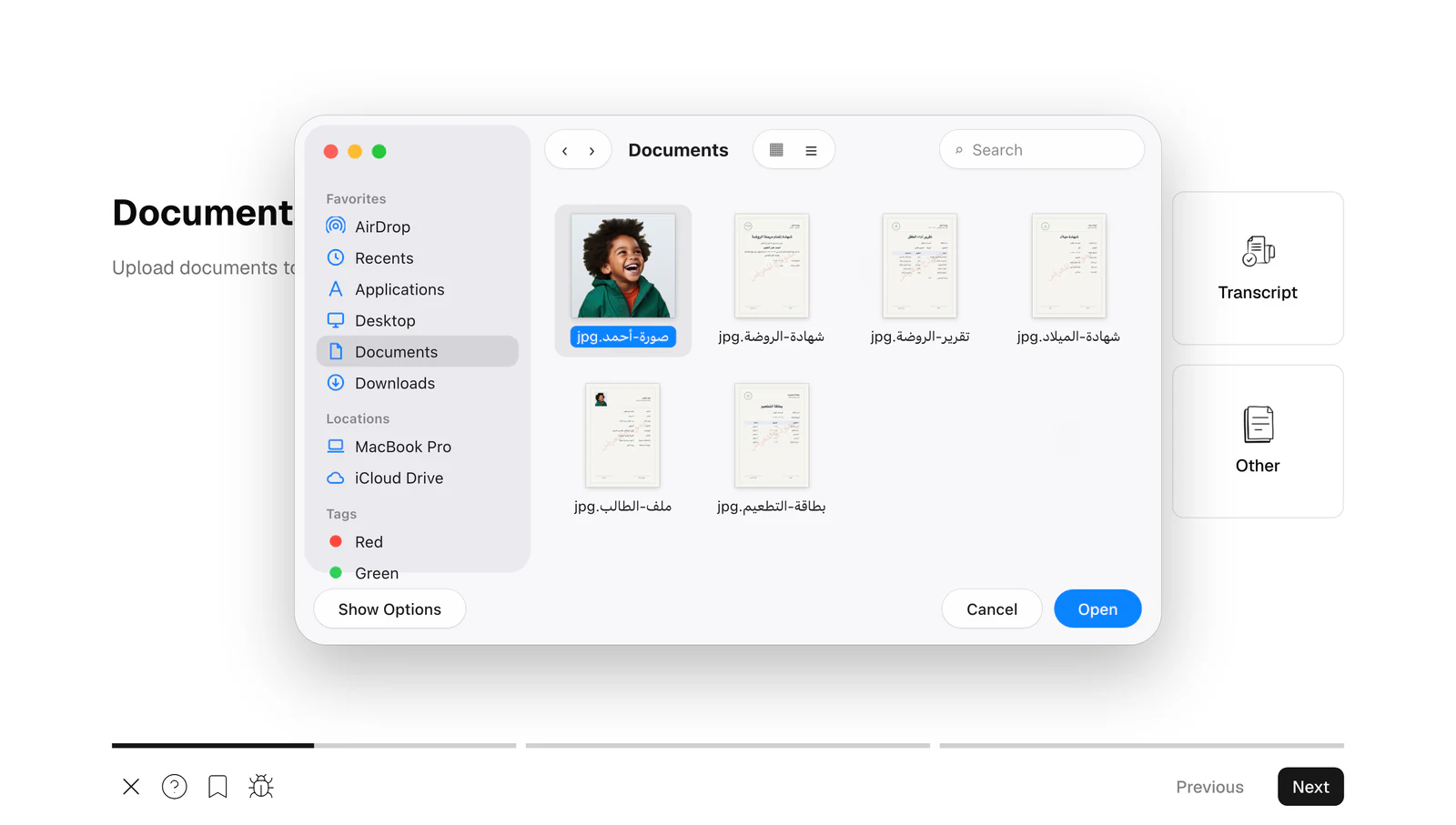Go forward with the right chevron
Screen dimensions: 1456x825
(x=591, y=151)
